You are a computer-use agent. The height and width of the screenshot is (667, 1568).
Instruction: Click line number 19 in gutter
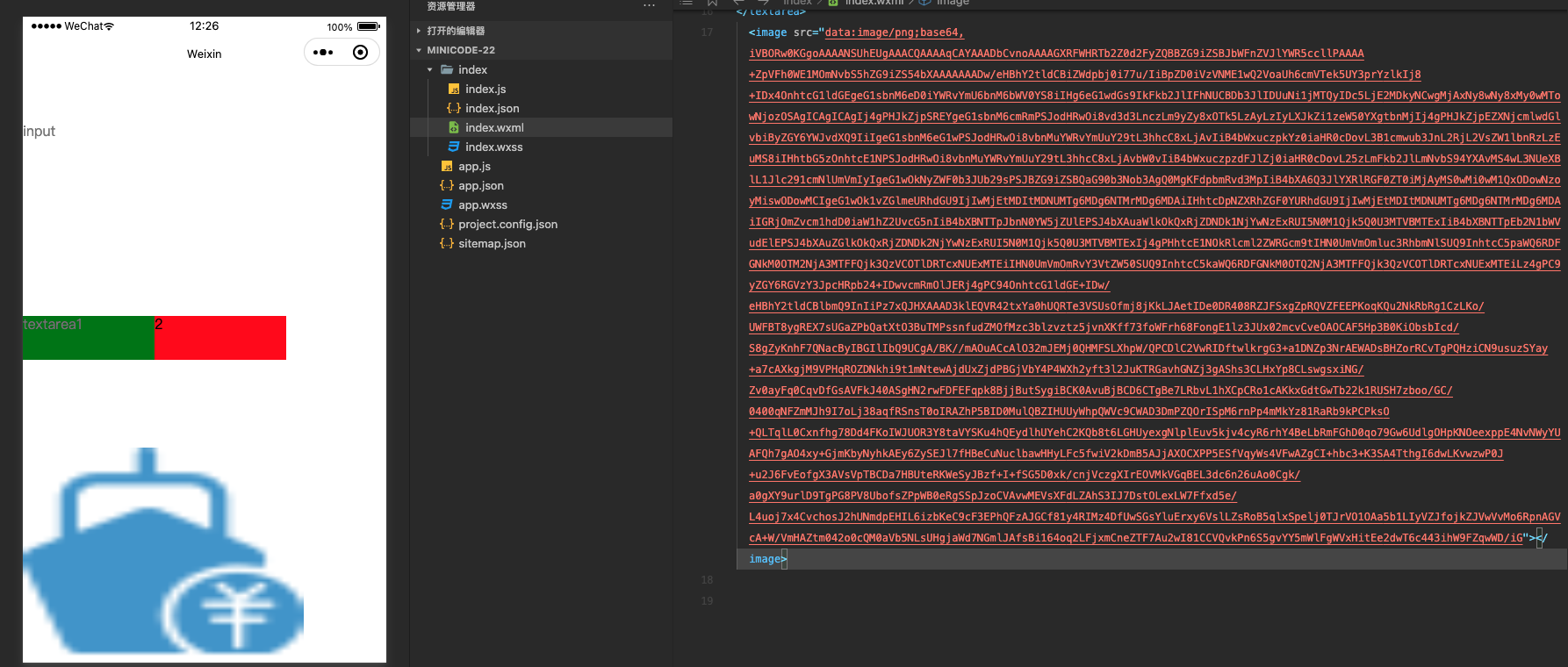point(707,601)
